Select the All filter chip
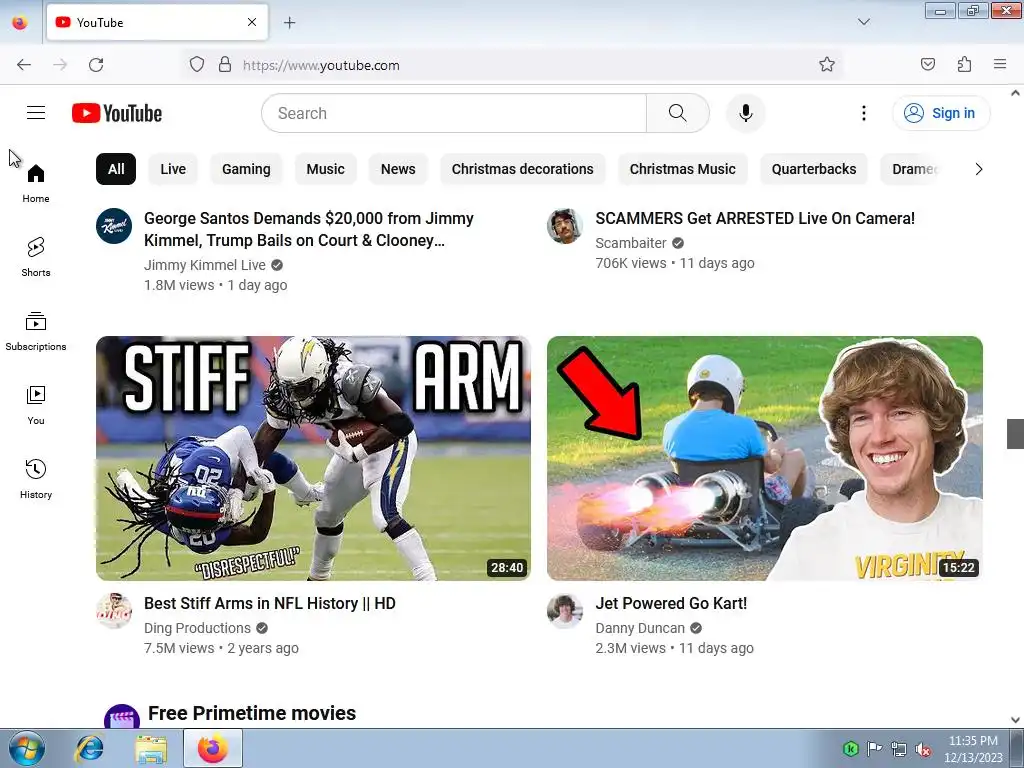This screenshot has height=768, width=1024. click(116, 169)
